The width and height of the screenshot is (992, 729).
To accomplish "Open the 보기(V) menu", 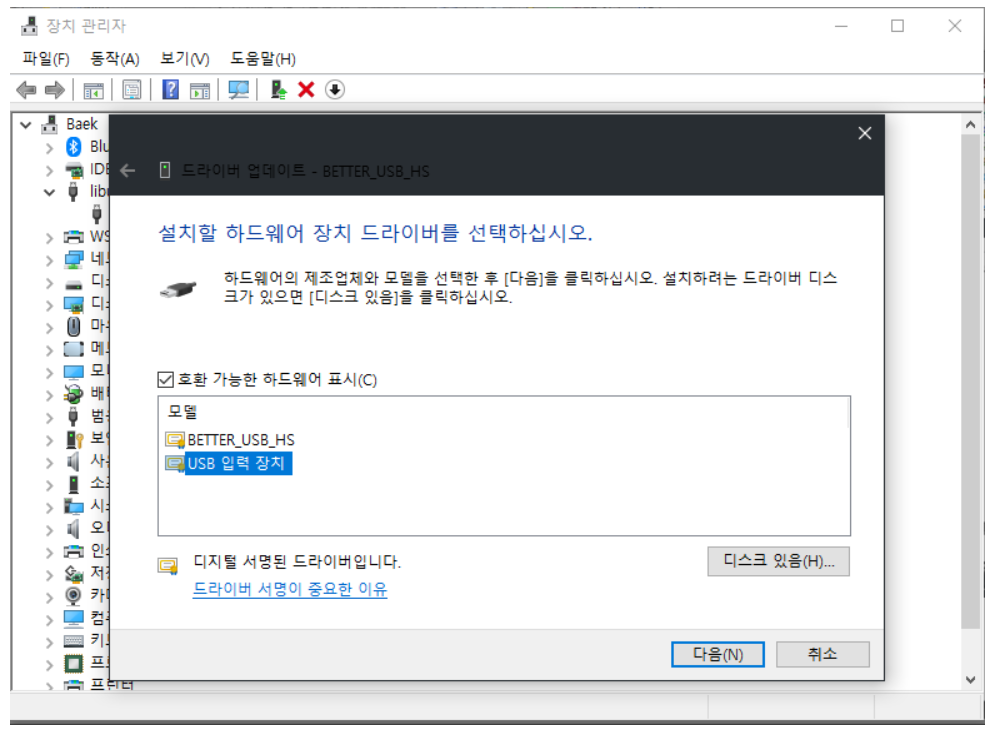I will tap(184, 59).
